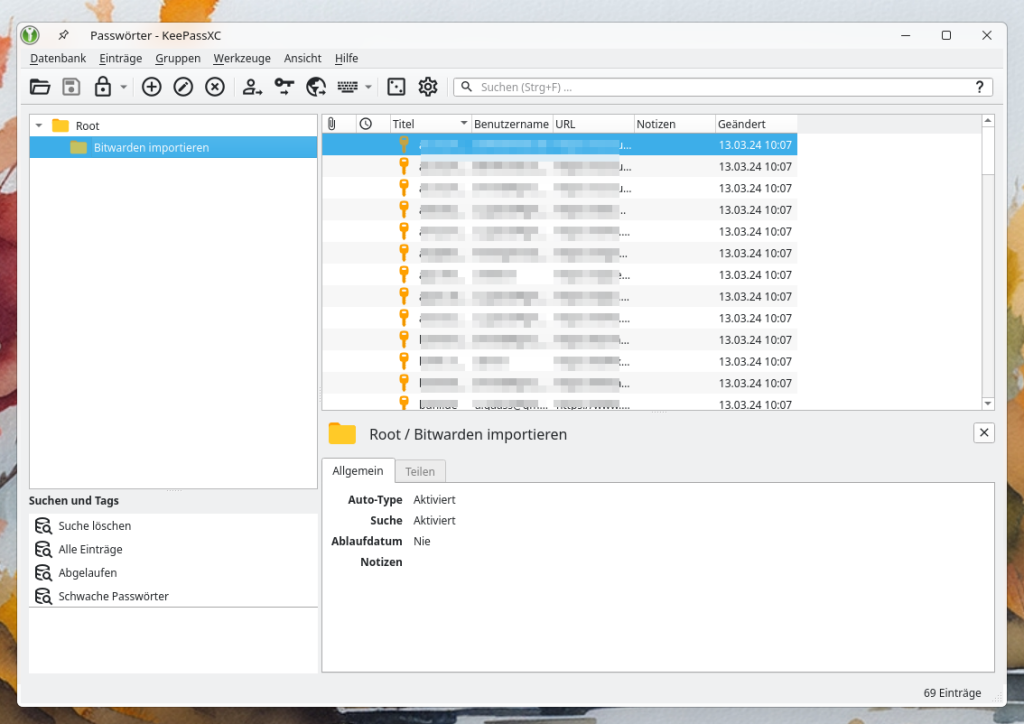Open the Ansicht menu
Image resolution: width=1024 pixels, height=724 pixels.
[x=302, y=58]
